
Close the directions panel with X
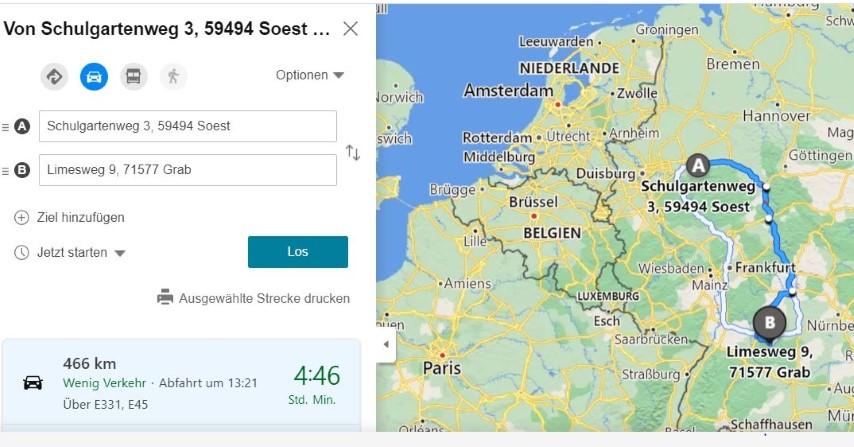350,28
